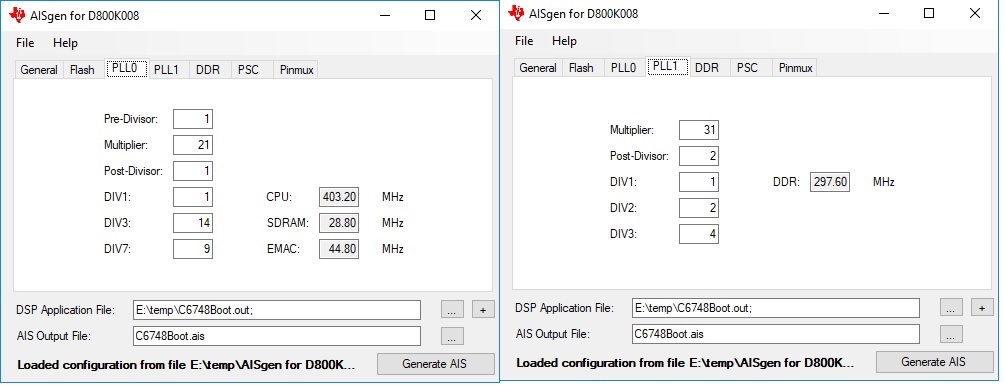Click PLL1 Multiplier field showing 31
The image size is (1005, 388).
point(699,130)
